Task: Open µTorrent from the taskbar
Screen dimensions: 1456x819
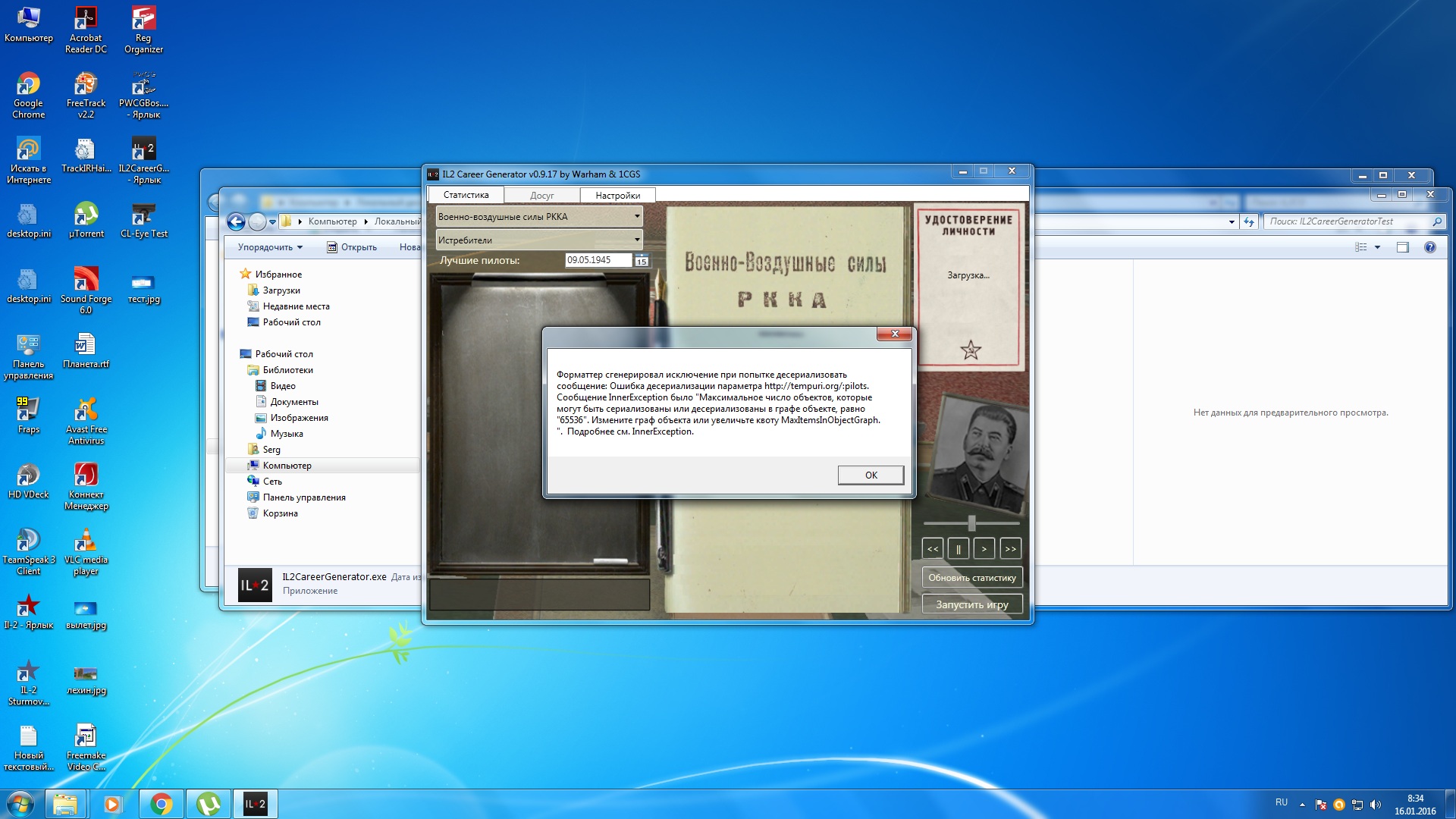Action: click(x=209, y=804)
